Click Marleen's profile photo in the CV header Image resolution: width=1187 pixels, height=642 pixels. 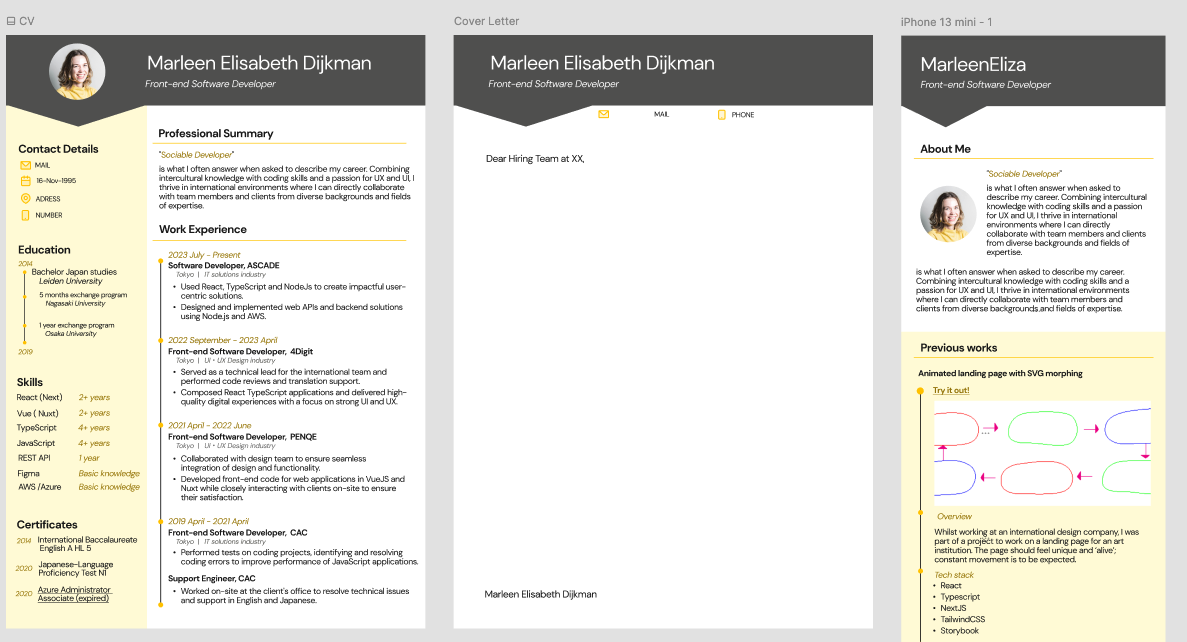[x=76, y=71]
